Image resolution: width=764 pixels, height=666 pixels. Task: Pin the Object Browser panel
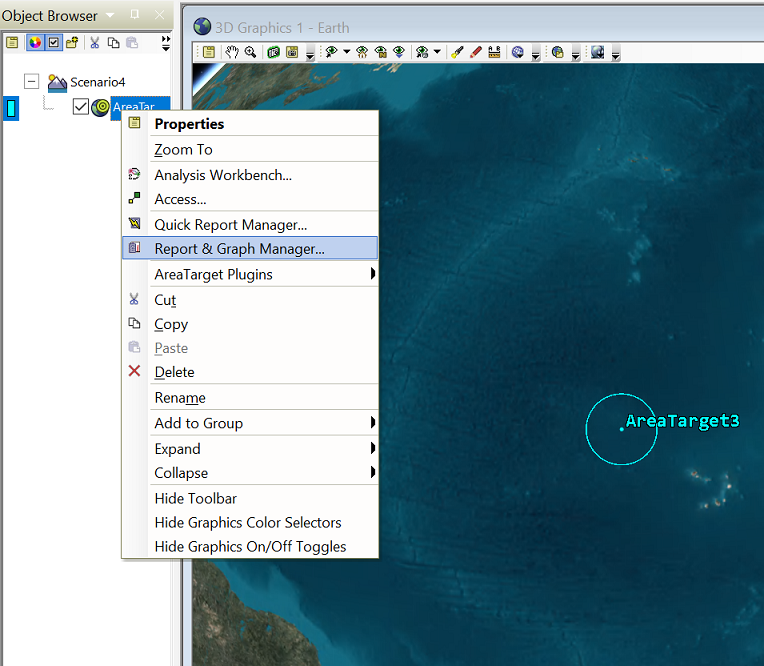point(135,15)
